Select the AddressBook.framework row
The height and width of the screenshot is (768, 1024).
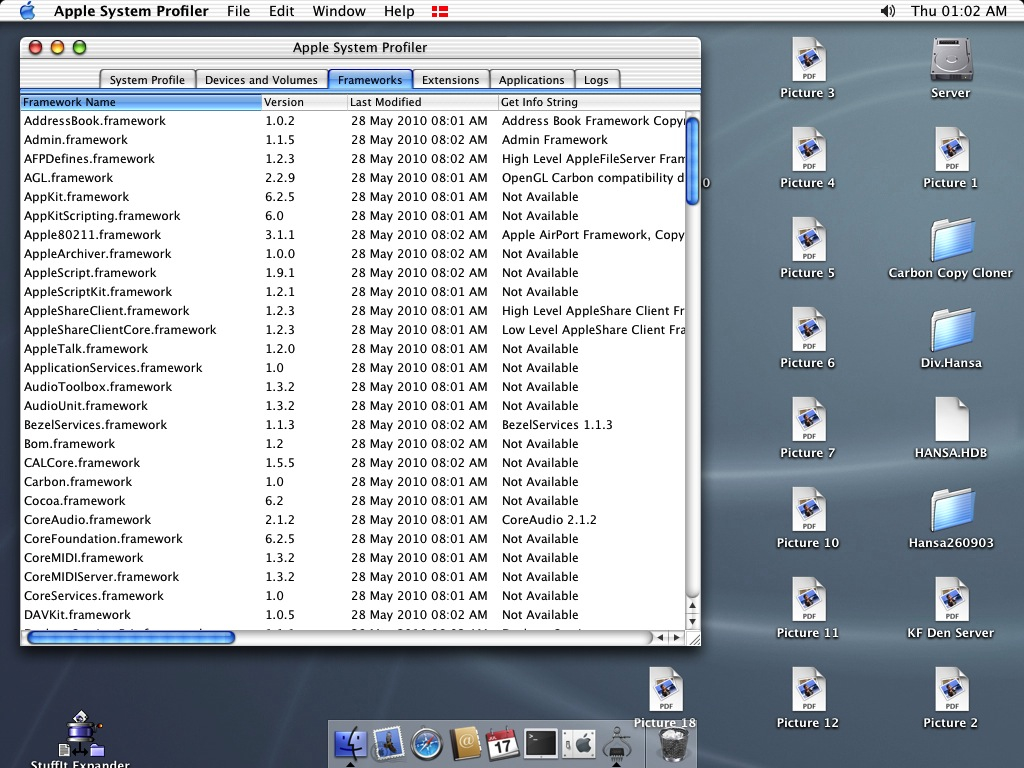[353, 121]
